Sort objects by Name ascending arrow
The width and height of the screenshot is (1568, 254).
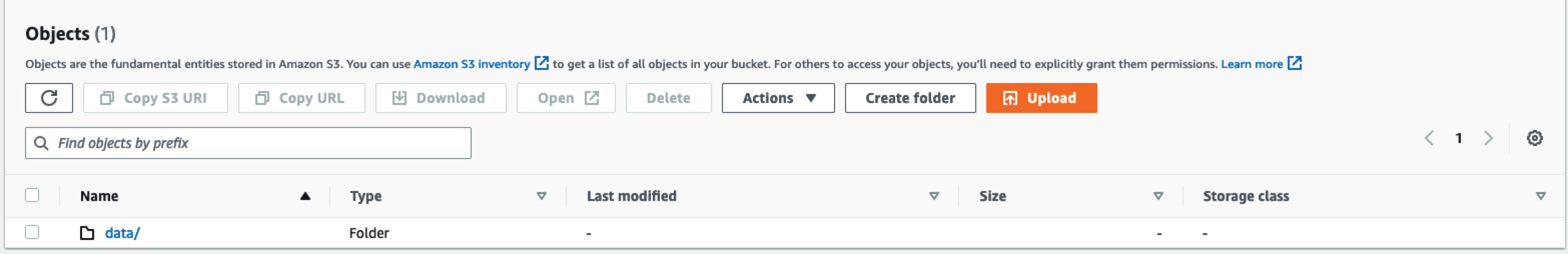click(x=305, y=195)
